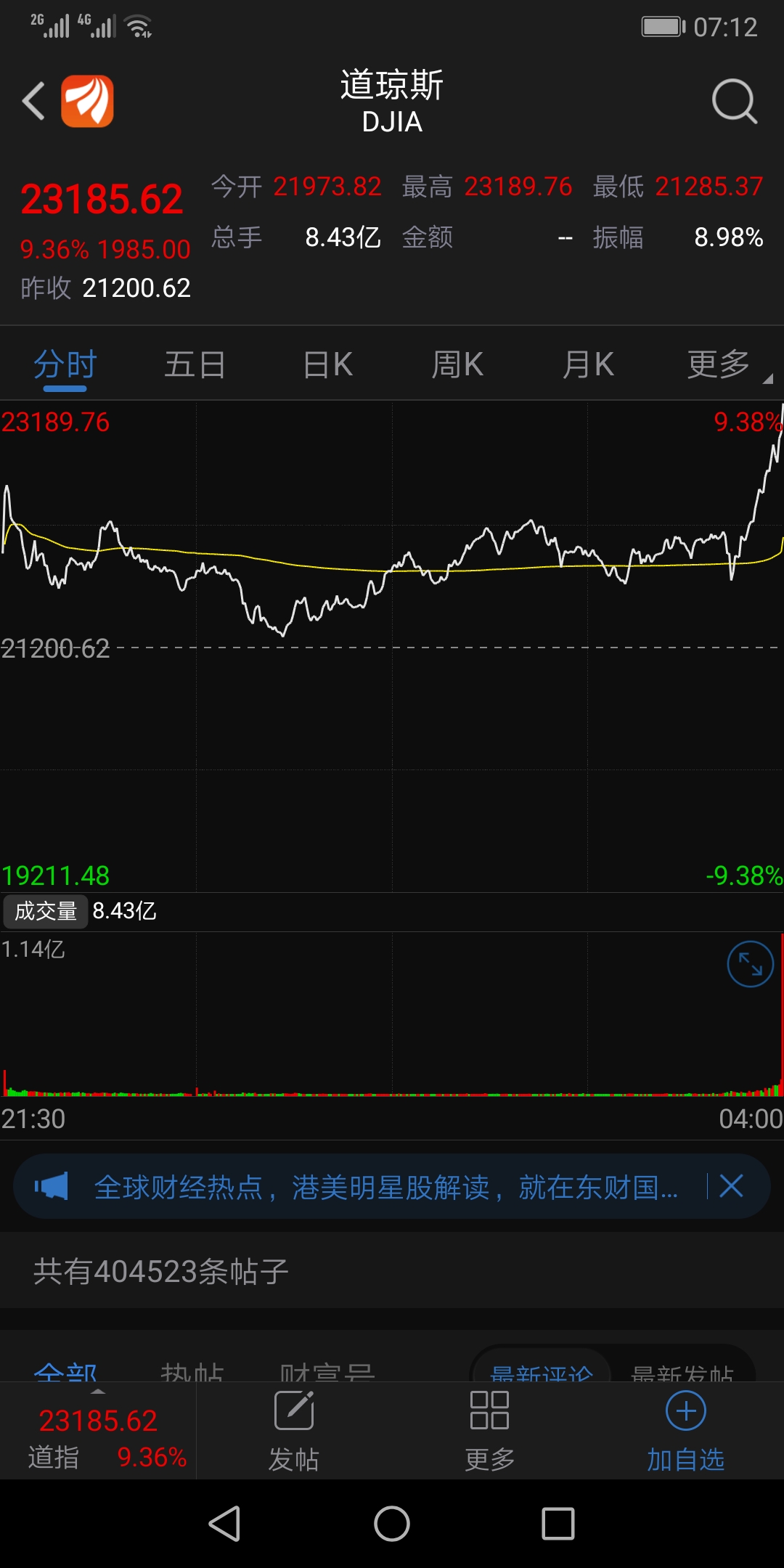Screen dimensions: 784x1568
Task: Switch to the 五日 tab
Action: tap(195, 364)
